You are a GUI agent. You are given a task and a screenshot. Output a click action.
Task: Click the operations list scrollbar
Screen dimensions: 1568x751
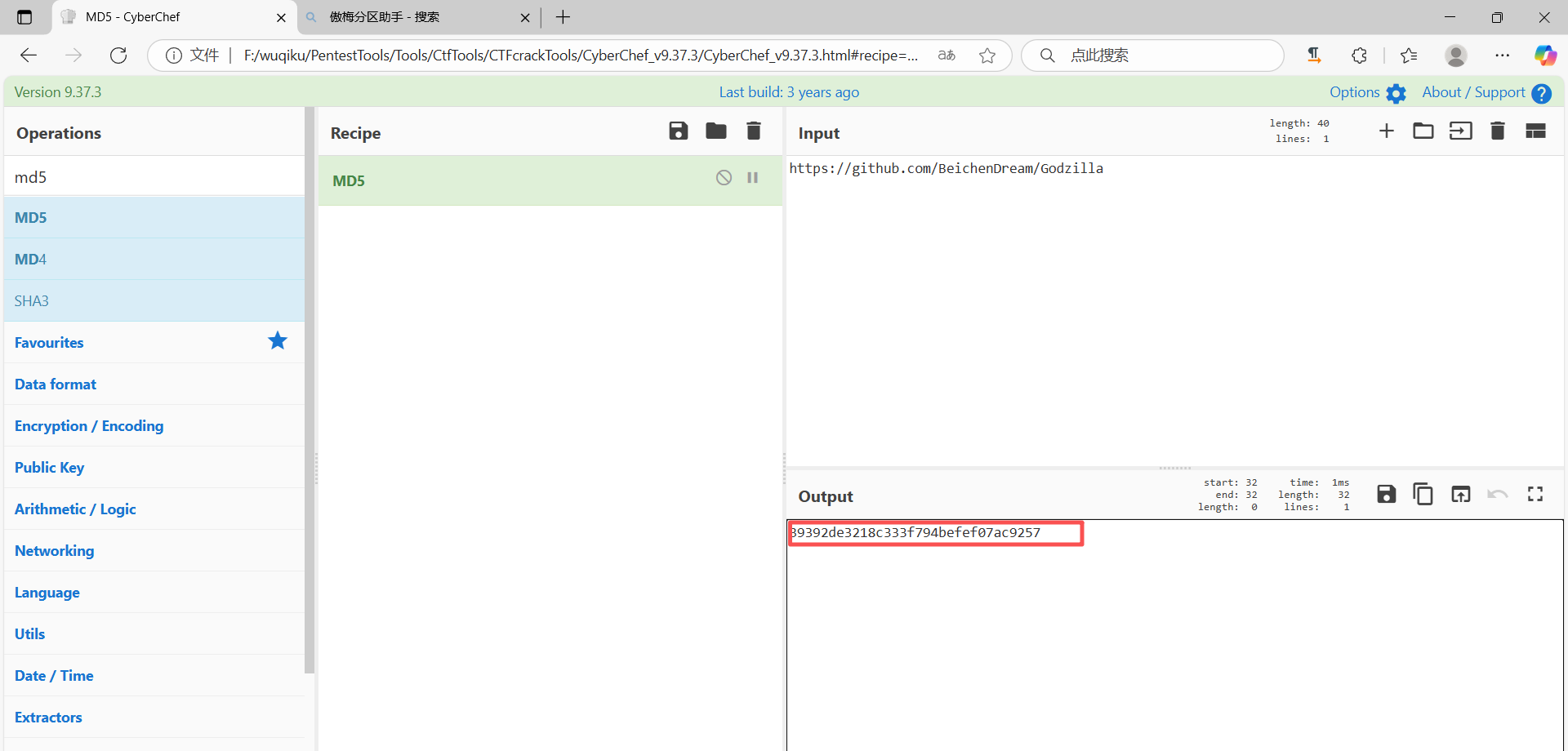tap(310, 390)
